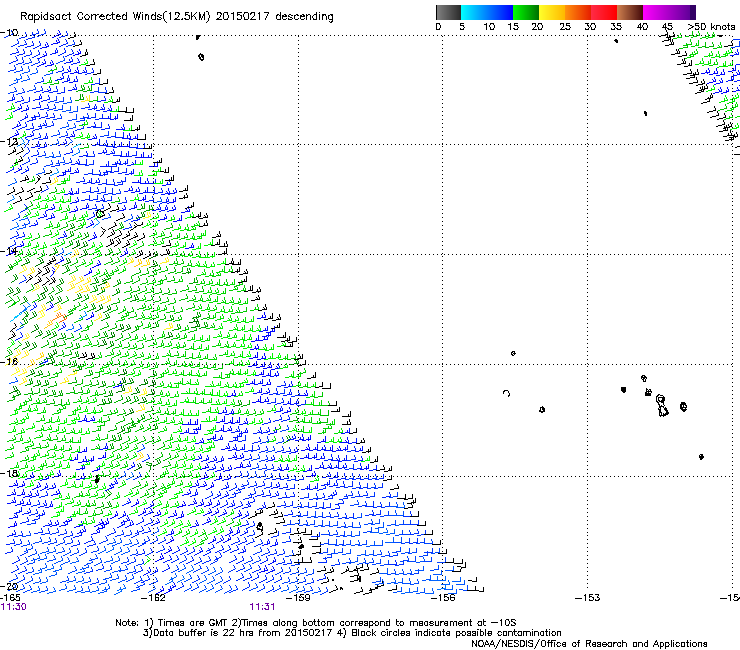Viewport: 740px width, 650px height.
Task: Click the '-16' latitude axis label
Action: 9,362
